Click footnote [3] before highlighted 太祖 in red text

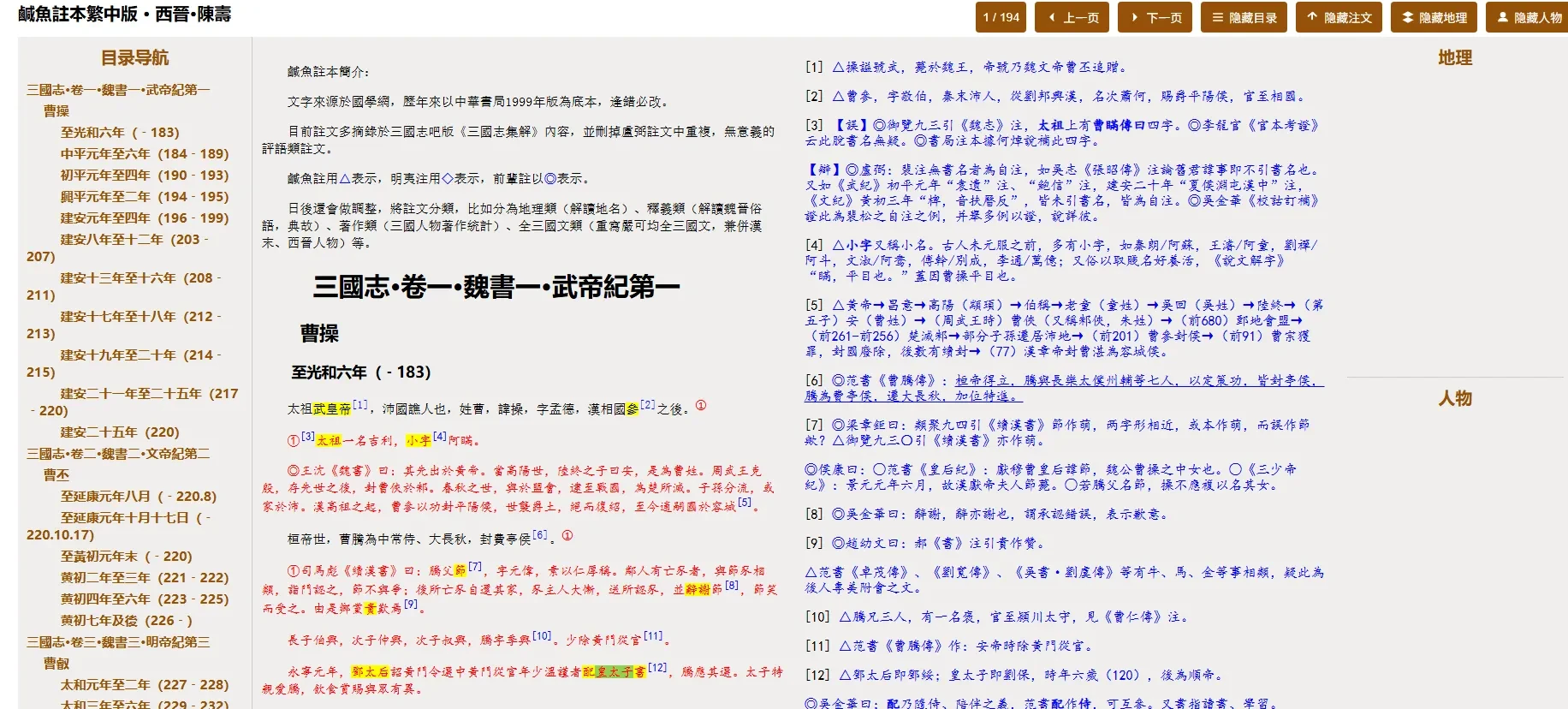(308, 437)
